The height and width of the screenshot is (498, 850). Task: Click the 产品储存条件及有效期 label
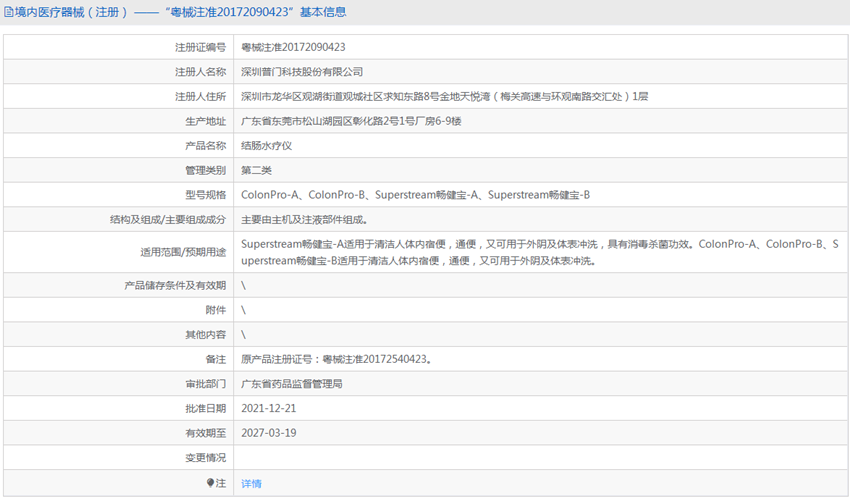click(x=175, y=286)
